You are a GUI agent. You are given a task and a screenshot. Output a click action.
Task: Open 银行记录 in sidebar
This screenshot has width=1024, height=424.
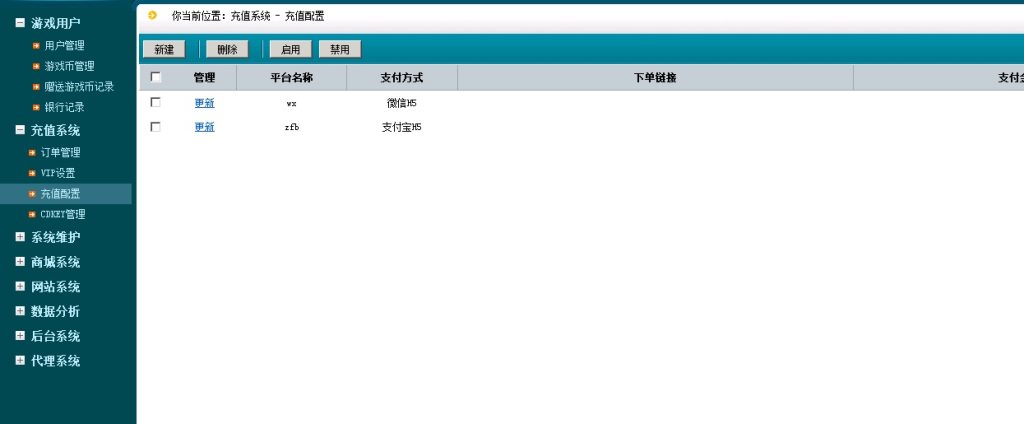tap(64, 106)
